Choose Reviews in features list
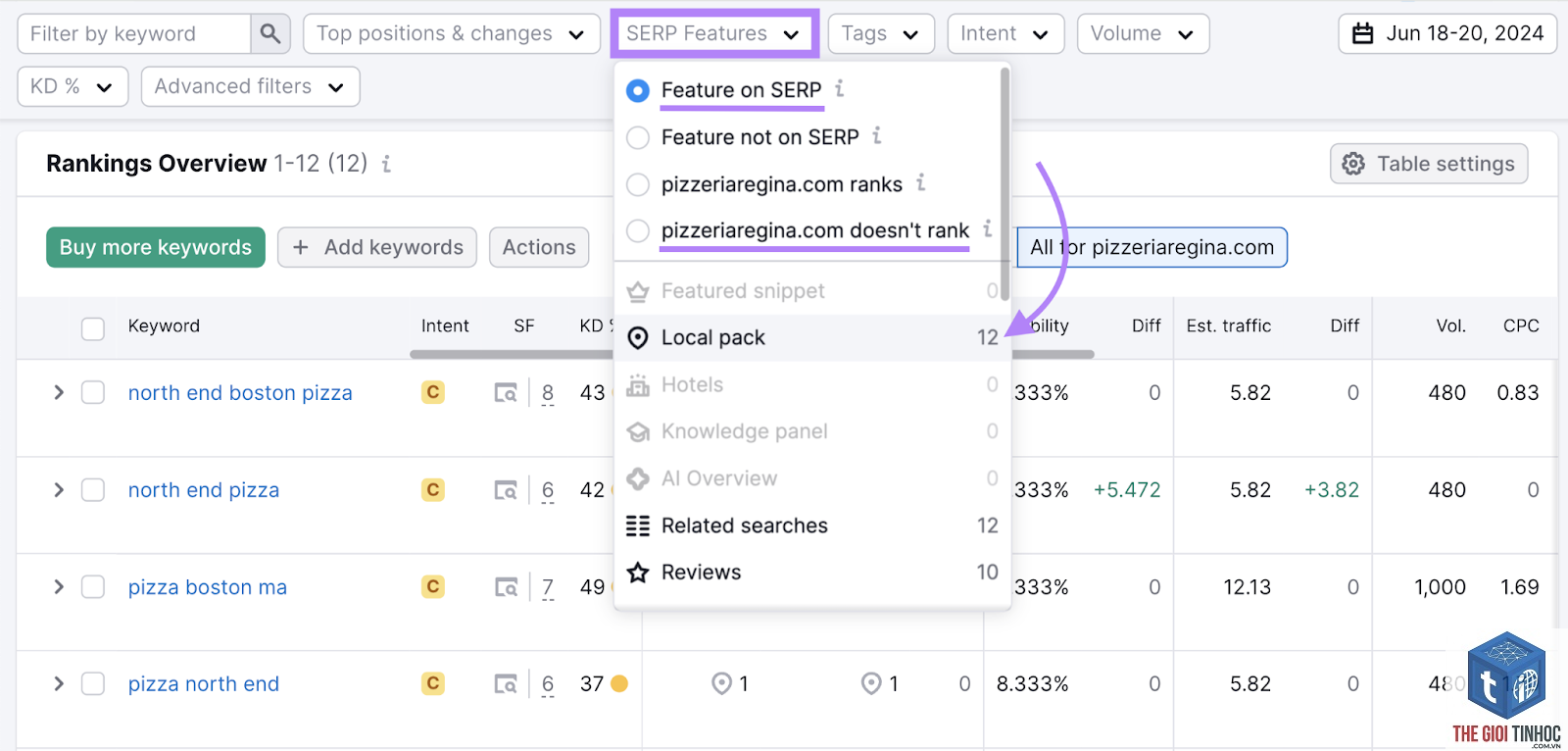 tap(811, 573)
